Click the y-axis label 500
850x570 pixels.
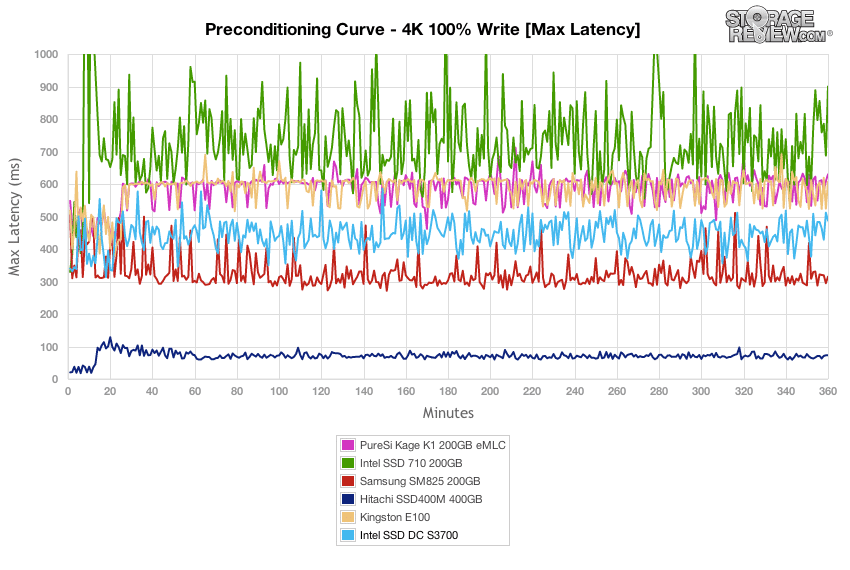coord(49,217)
